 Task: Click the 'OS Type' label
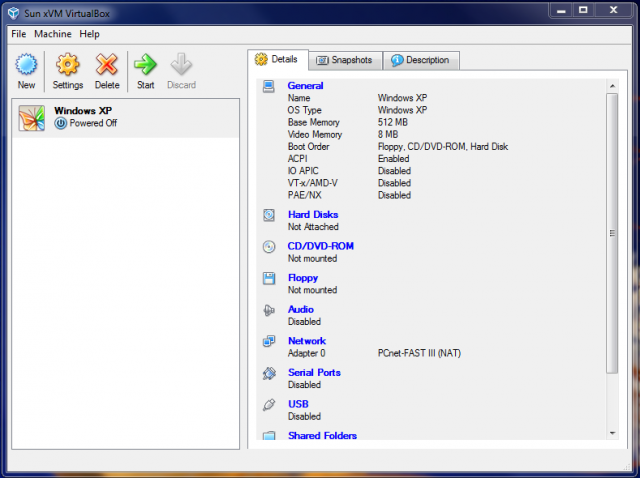pyautogui.click(x=304, y=110)
